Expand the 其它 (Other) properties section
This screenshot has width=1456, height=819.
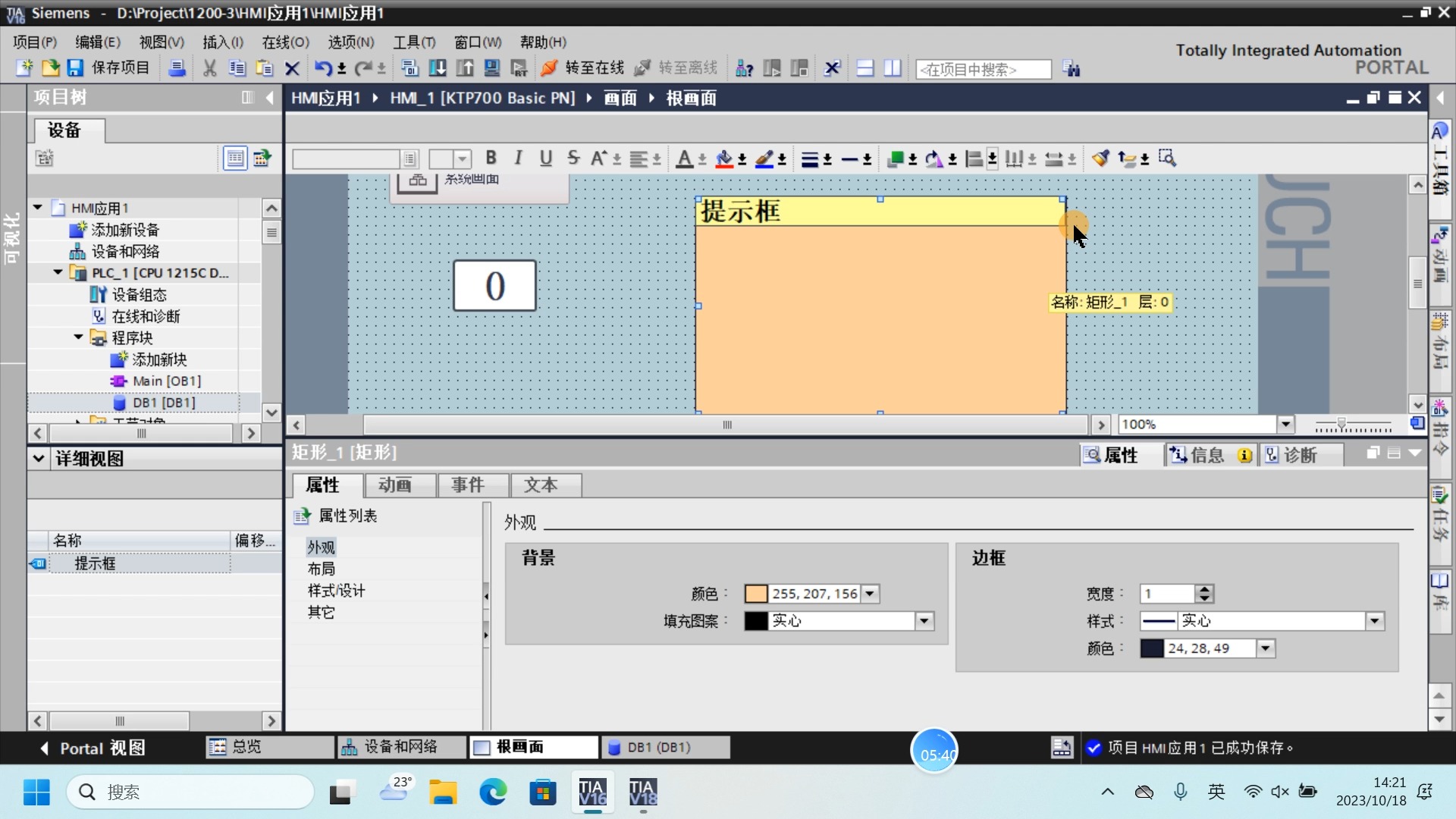click(322, 611)
